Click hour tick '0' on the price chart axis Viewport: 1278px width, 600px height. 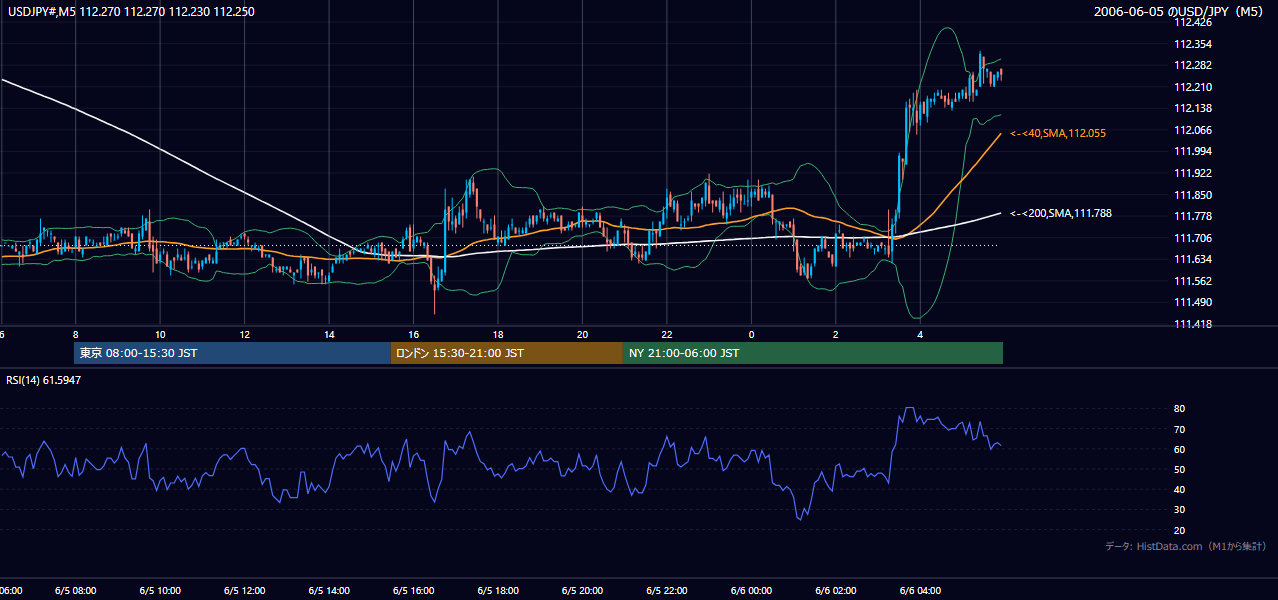pos(751,334)
